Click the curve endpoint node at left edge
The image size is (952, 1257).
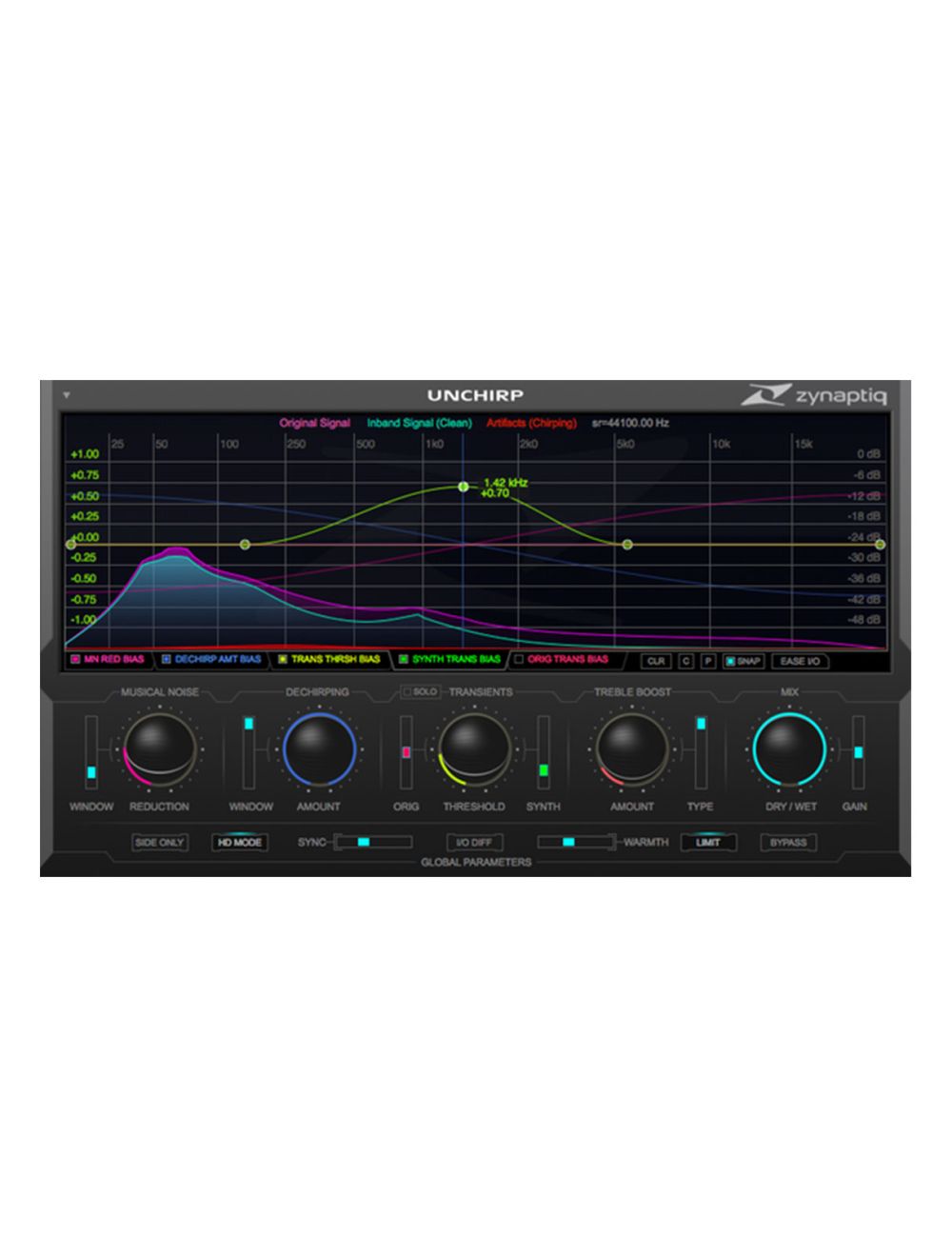[69, 545]
